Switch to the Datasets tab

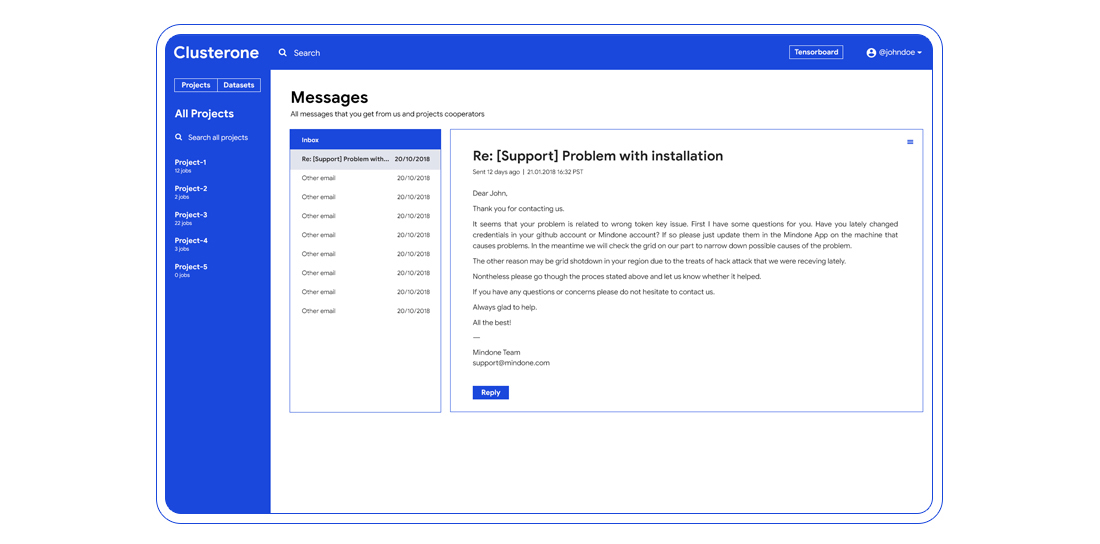[x=239, y=85]
